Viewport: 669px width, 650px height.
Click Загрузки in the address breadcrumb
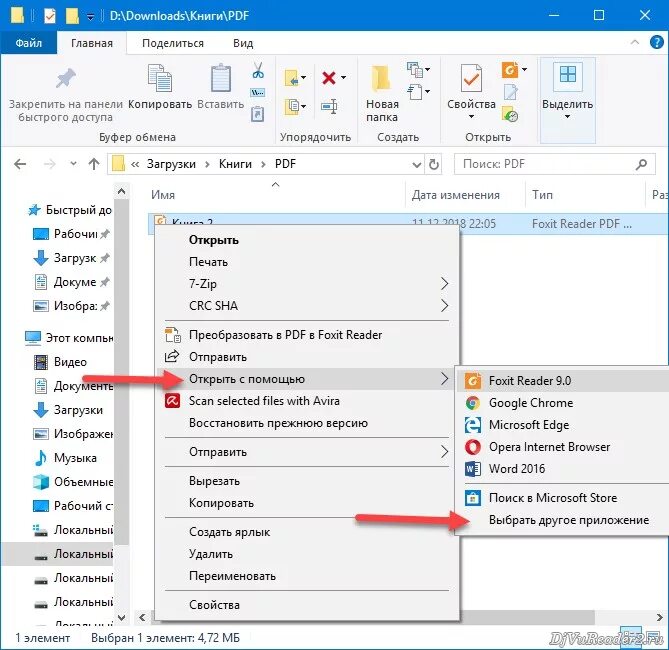(171, 164)
